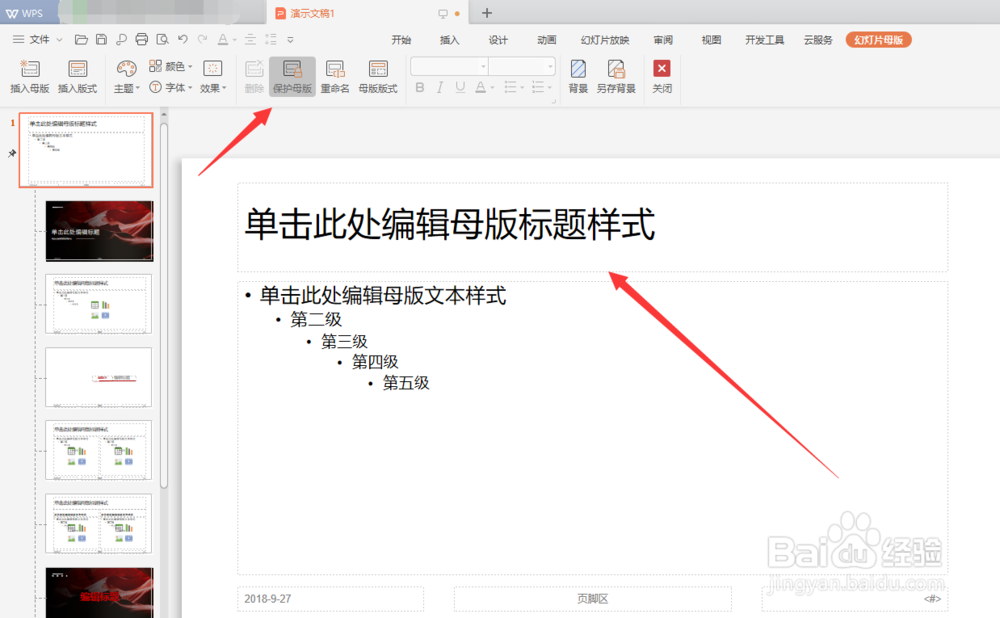Click the line spacing icon in quick toolbar
The image size is (1000, 618).
click(x=271, y=40)
